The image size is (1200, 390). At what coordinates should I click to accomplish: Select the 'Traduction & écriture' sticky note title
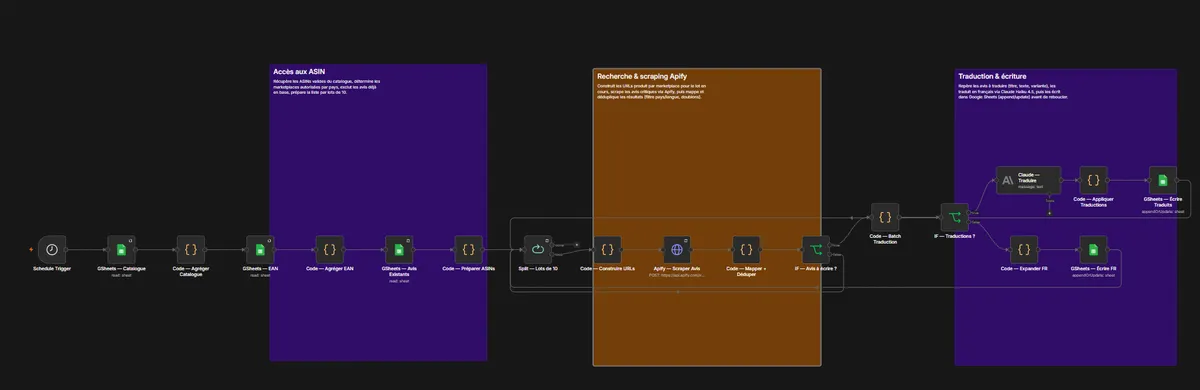point(993,76)
